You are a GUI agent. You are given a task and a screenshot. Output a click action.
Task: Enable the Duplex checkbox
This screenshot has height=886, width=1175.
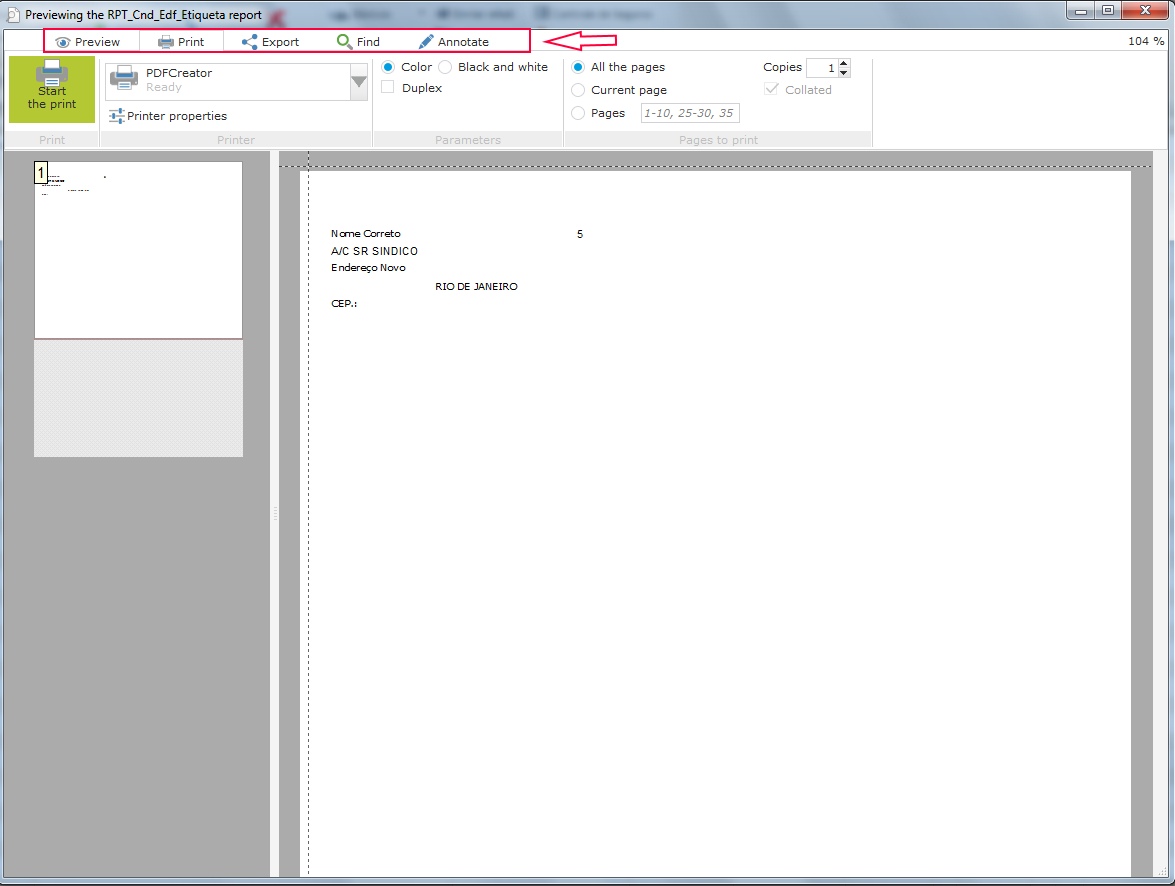(x=388, y=88)
